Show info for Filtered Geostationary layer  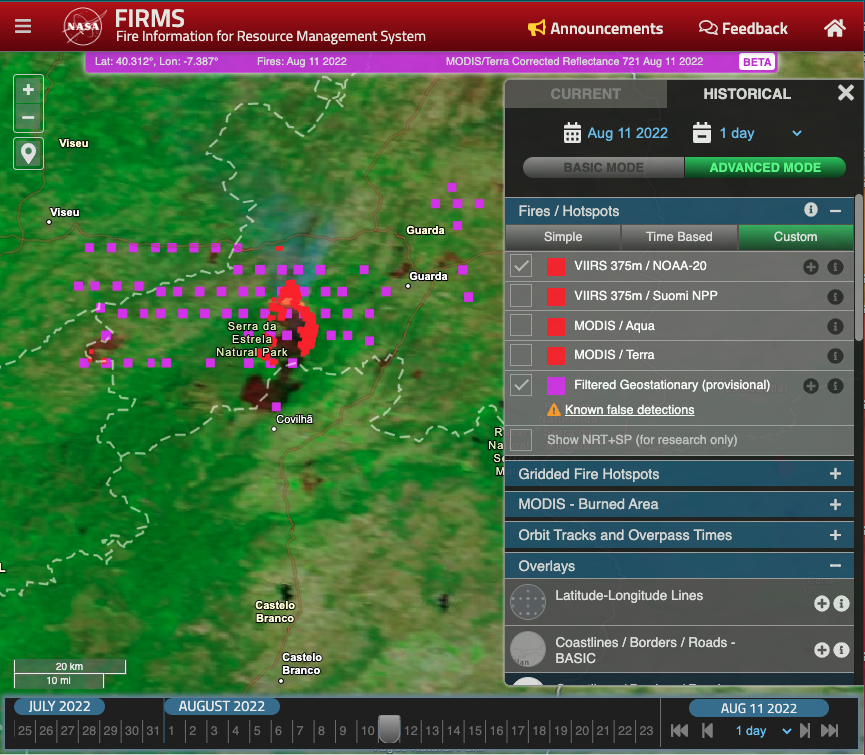click(x=835, y=385)
